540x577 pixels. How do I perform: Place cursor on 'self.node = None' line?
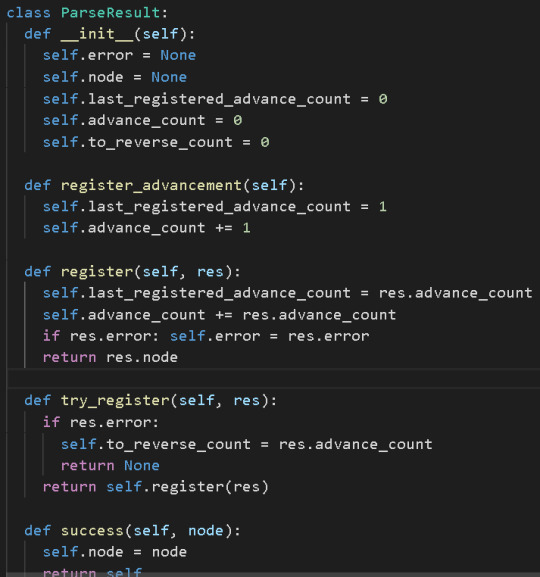click(115, 77)
